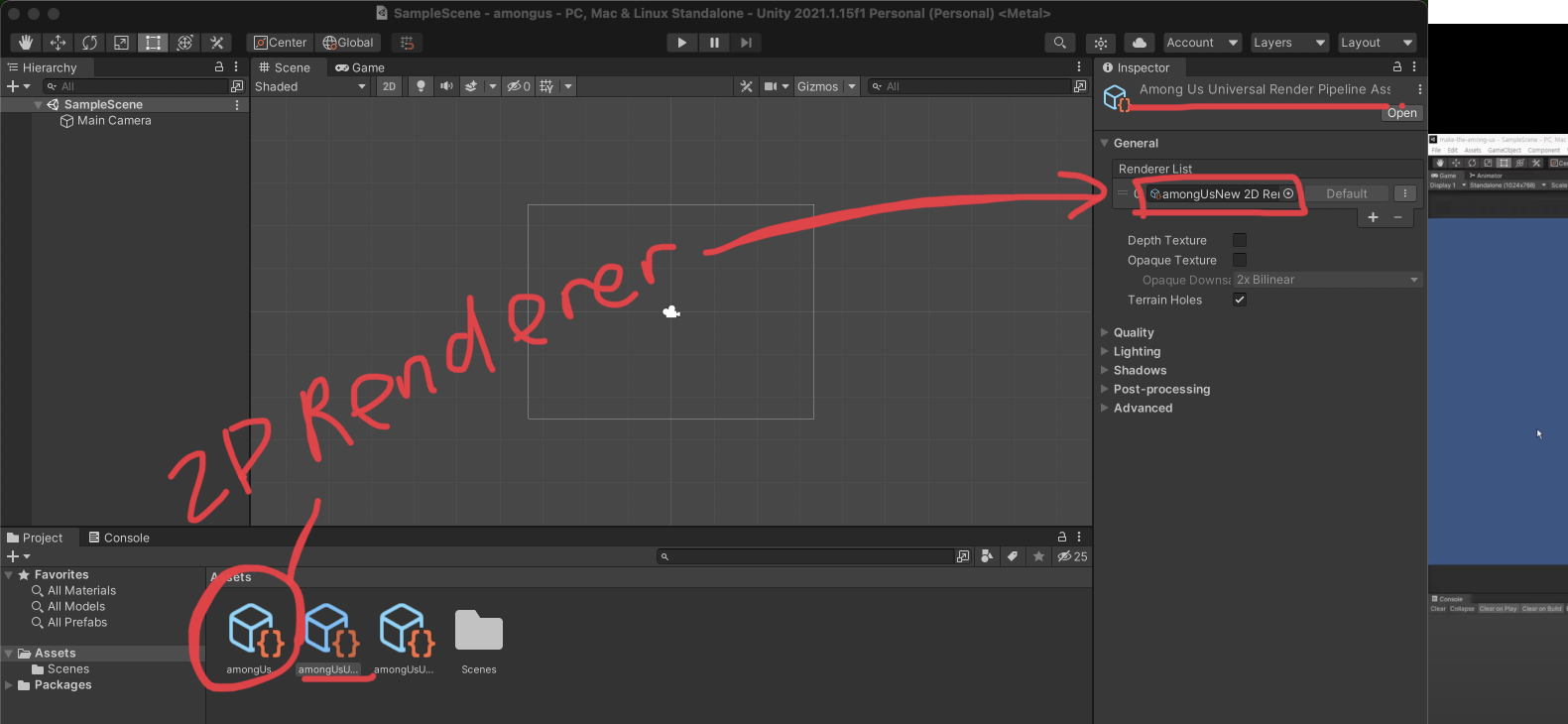The height and width of the screenshot is (724, 1568).
Task: Toggle the scene grid icon
Action: point(546,86)
